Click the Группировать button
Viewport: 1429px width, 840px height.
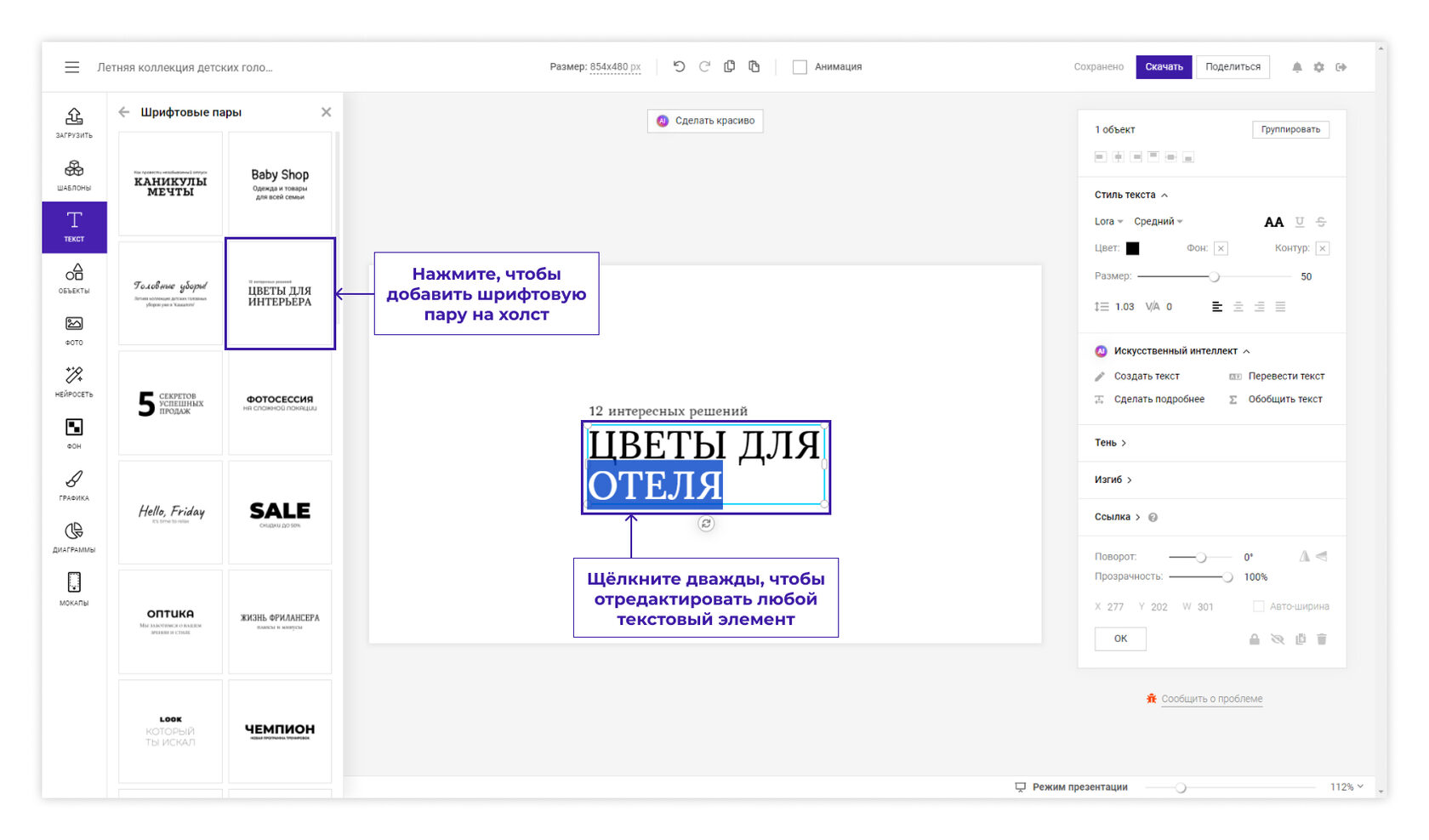[1290, 129]
